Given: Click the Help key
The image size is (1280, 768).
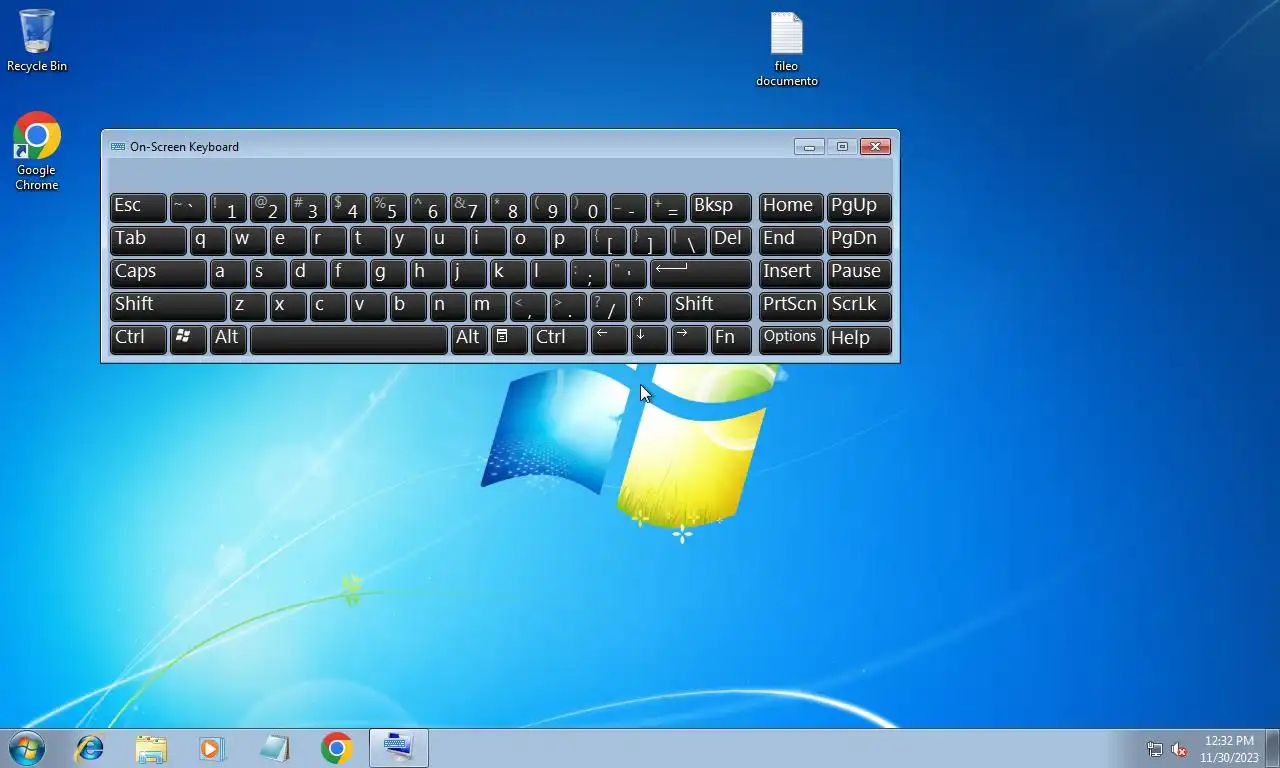Looking at the screenshot, I should 859,339.
